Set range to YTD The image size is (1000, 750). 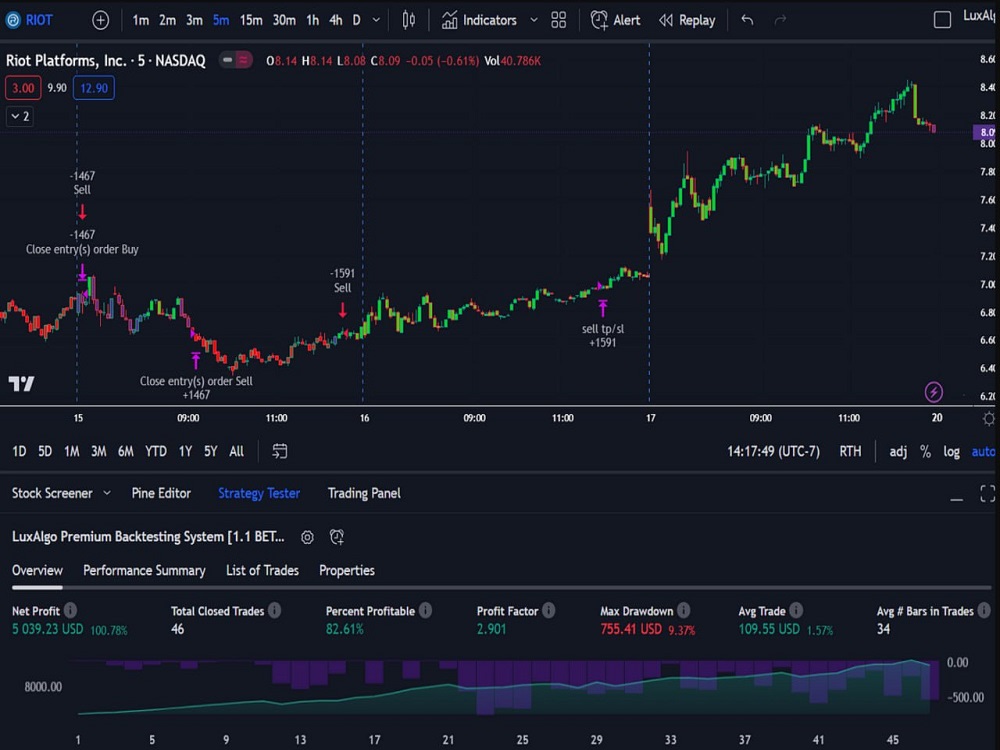click(156, 452)
